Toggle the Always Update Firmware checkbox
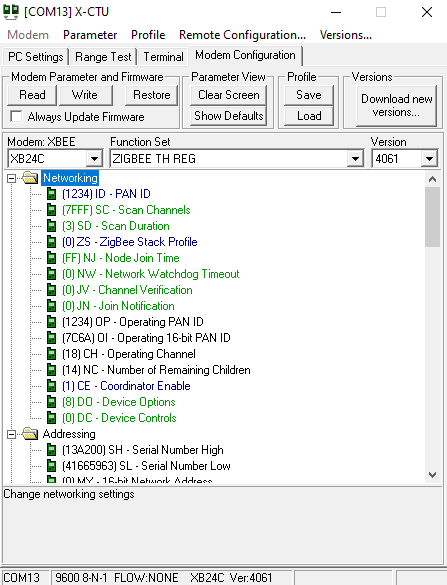This screenshot has height=585, width=447. pyautogui.click(x=16, y=116)
